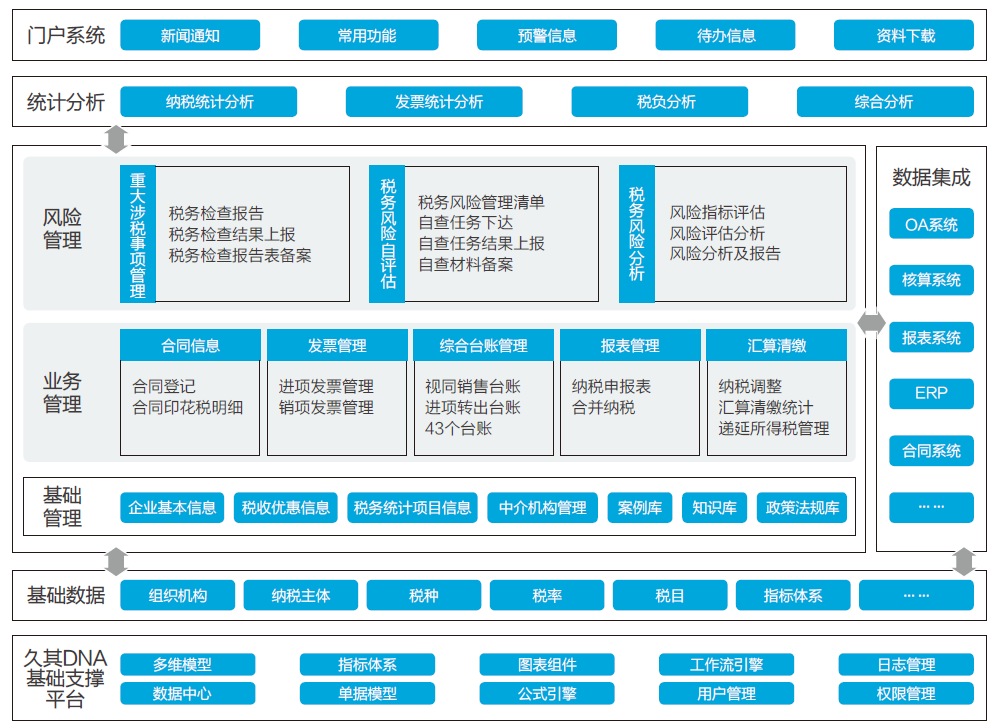Click 税务检查结果上报 text entry
Image resolution: width=1002 pixels, height=728 pixels.
(232, 234)
